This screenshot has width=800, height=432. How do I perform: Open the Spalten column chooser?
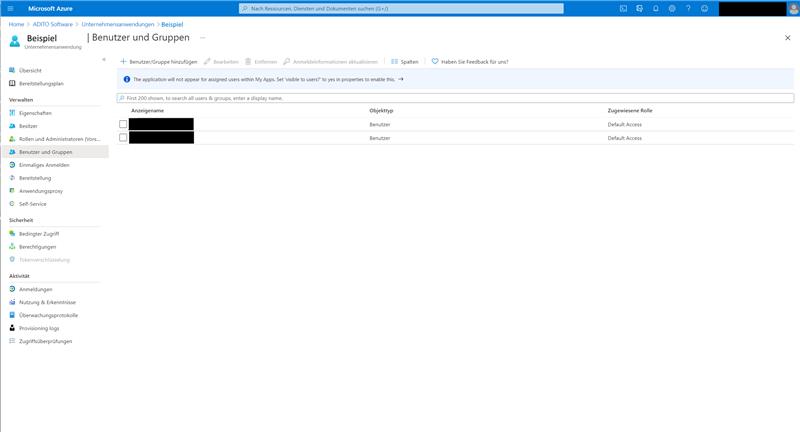coord(405,62)
